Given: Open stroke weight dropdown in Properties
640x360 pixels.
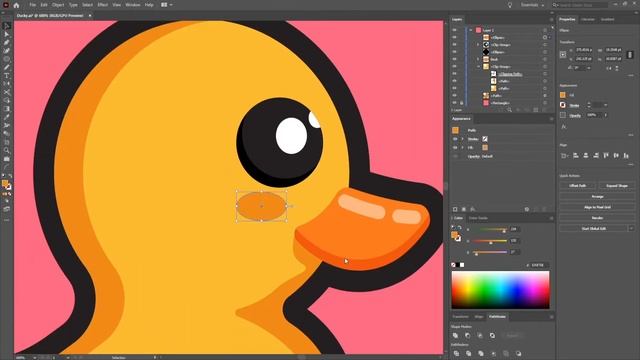Looking at the screenshot, I should tap(605, 105).
